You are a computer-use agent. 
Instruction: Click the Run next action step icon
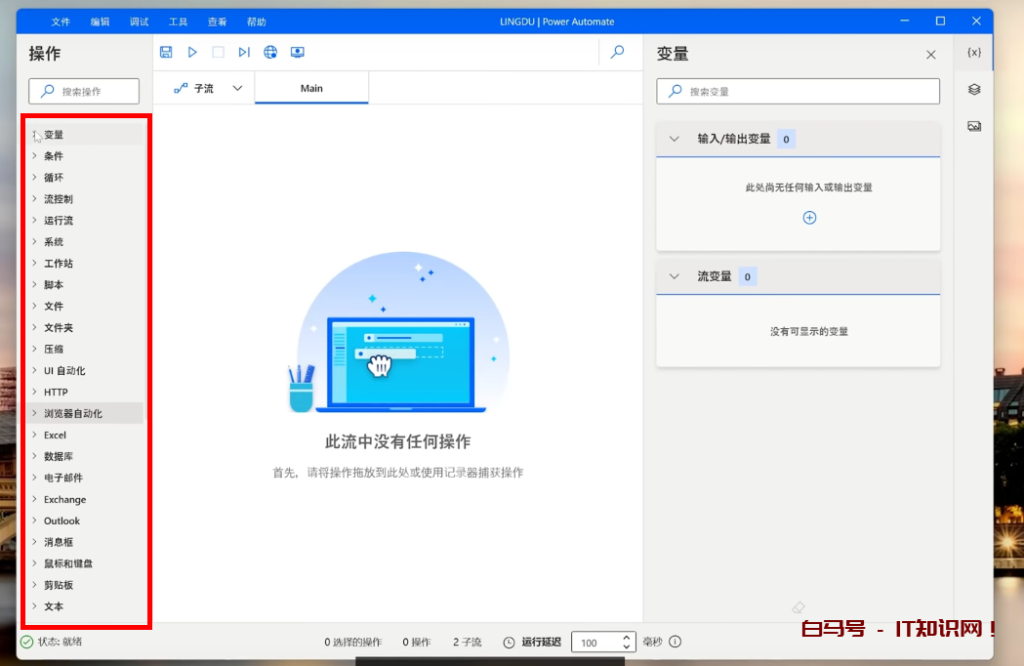[x=244, y=52]
